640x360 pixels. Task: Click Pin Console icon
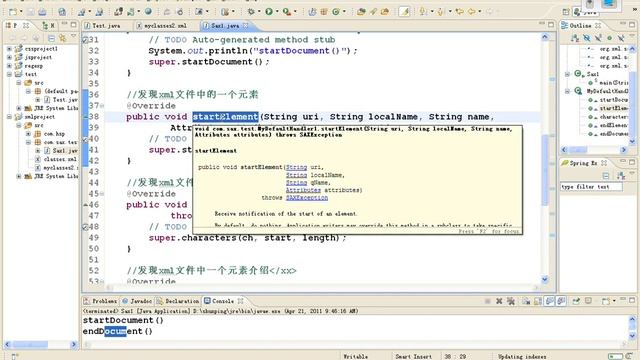(x=576, y=301)
